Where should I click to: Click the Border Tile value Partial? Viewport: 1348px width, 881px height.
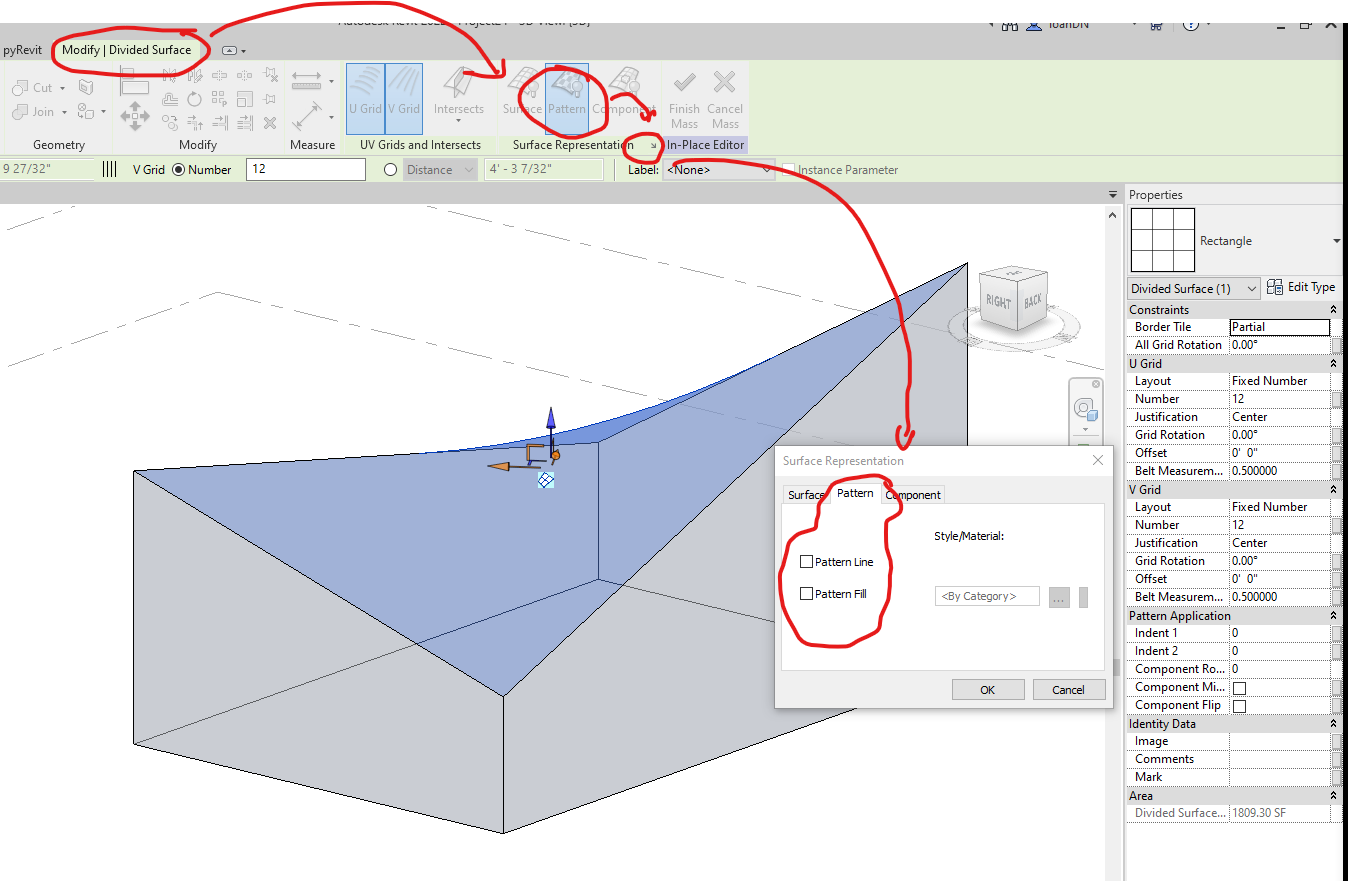[x=1279, y=327]
